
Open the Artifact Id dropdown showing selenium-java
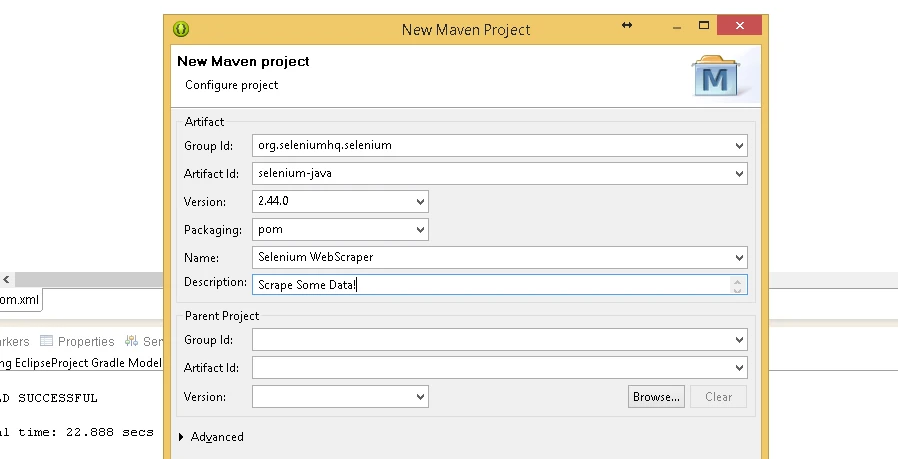[x=739, y=174]
